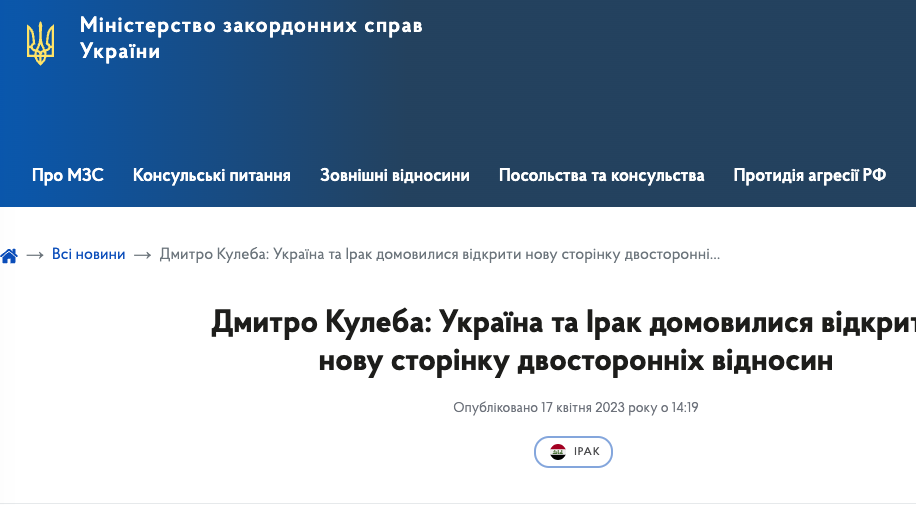Select 'Зовнішні відносини' in the navigation bar
The image size is (916, 505).
pos(395,175)
